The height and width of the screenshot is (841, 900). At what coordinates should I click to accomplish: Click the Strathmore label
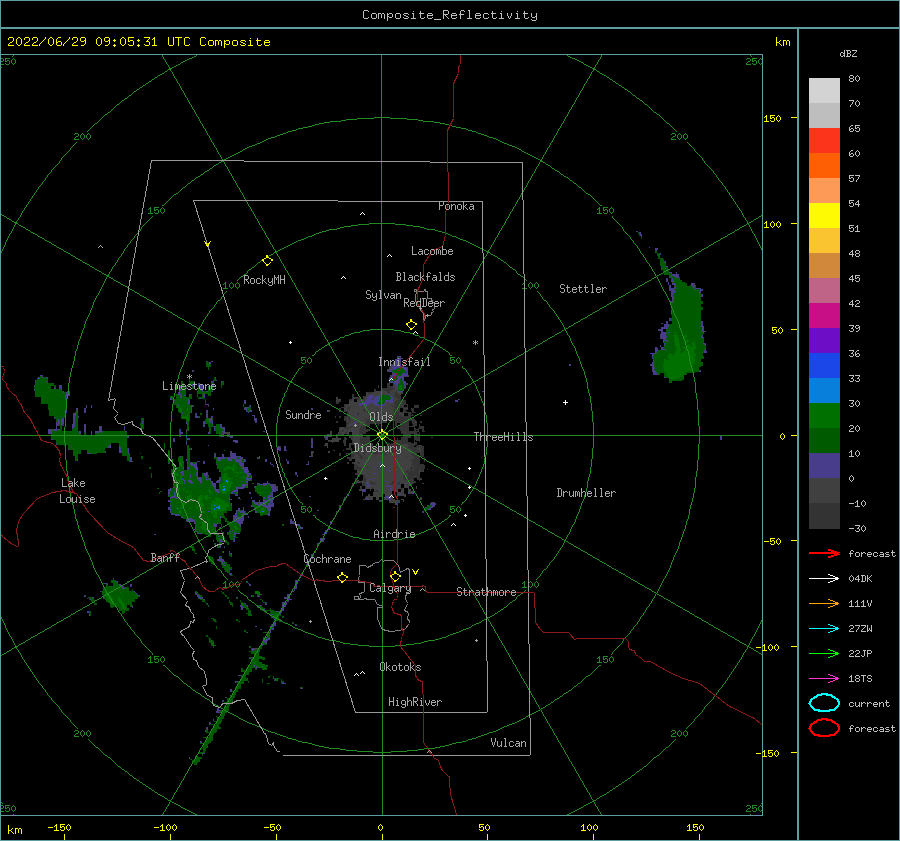click(486, 592)
